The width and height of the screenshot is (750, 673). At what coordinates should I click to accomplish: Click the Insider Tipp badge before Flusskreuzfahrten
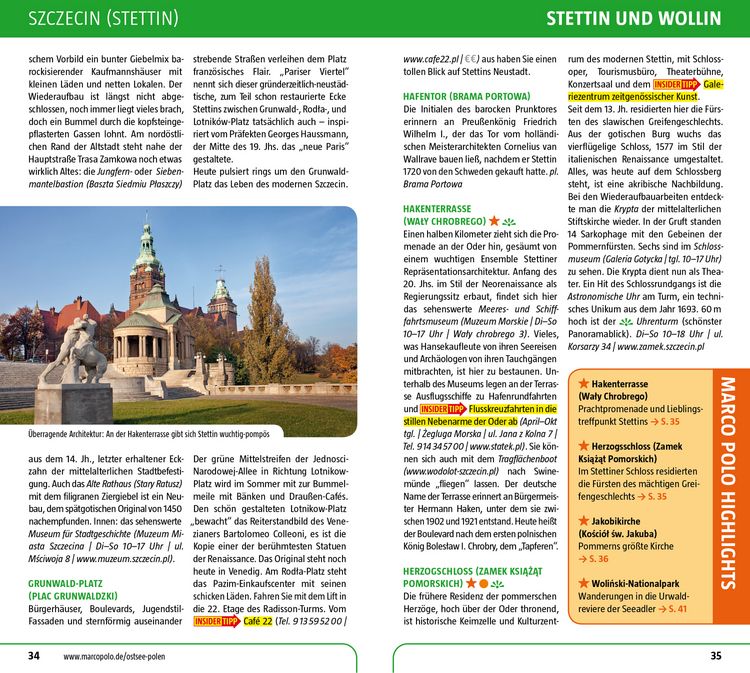click(443, 409)
